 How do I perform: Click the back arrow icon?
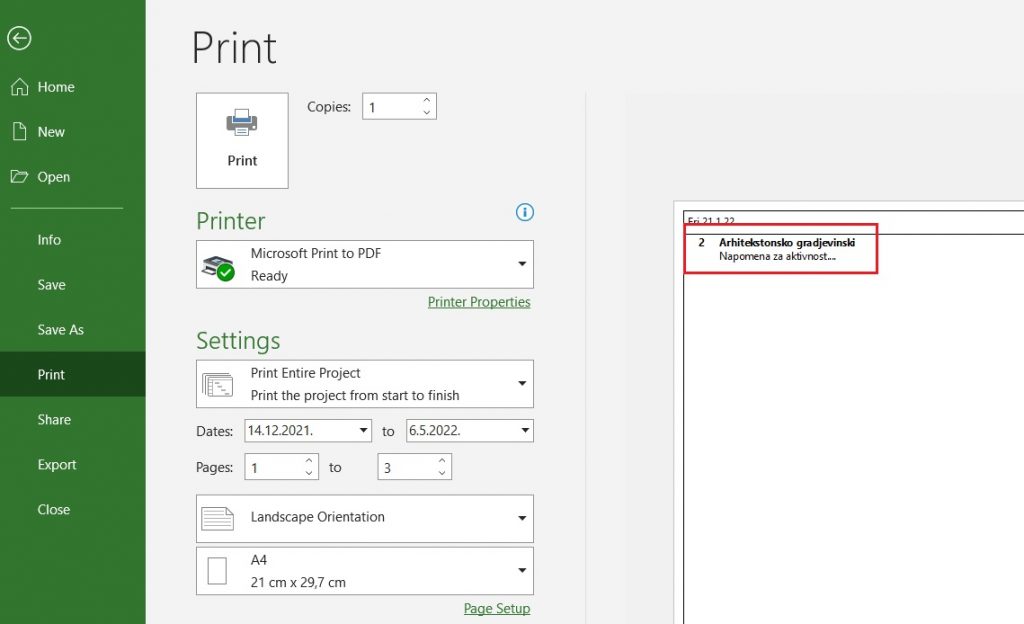[x=19, y=38]
